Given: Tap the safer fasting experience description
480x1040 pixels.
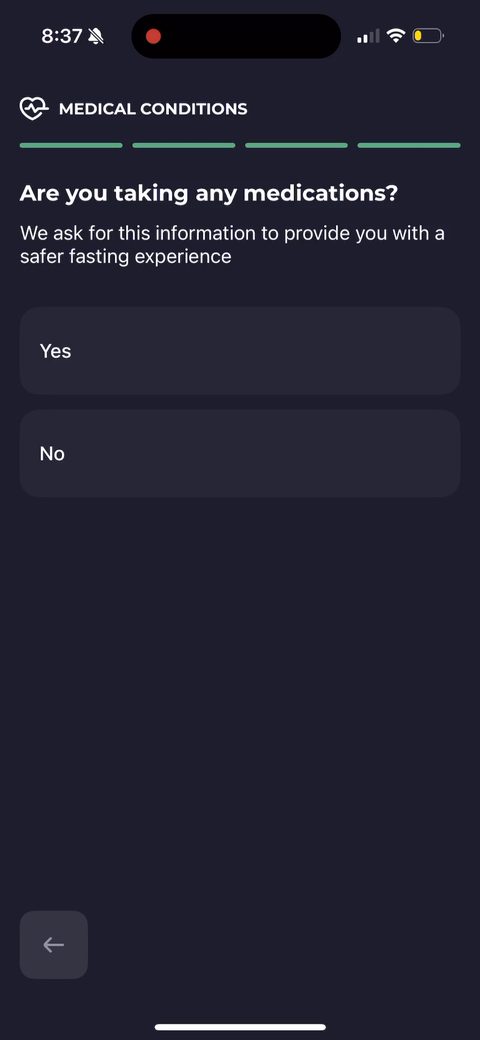Looking at the screenshot, I should coord(232,245).
